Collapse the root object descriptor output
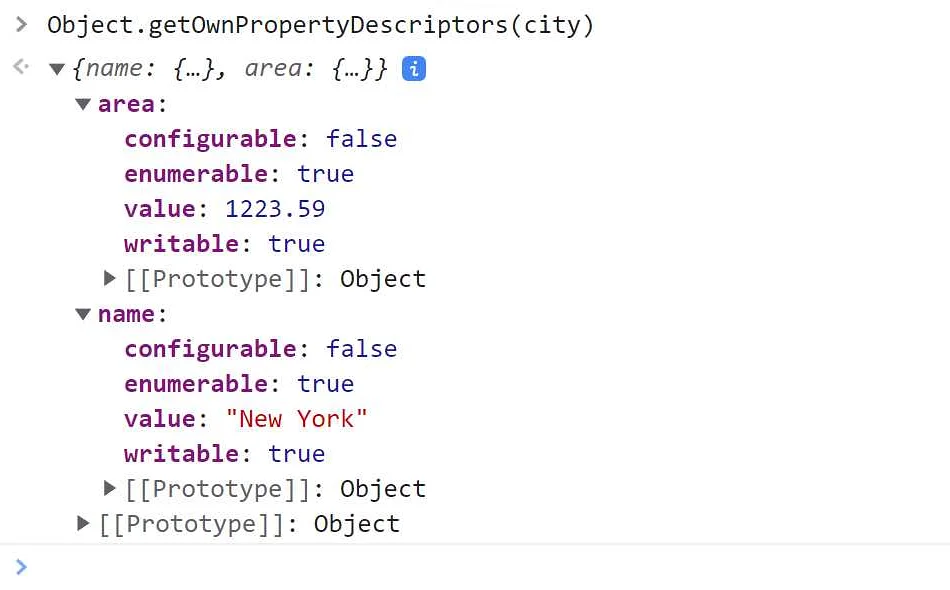 [57, 70]
